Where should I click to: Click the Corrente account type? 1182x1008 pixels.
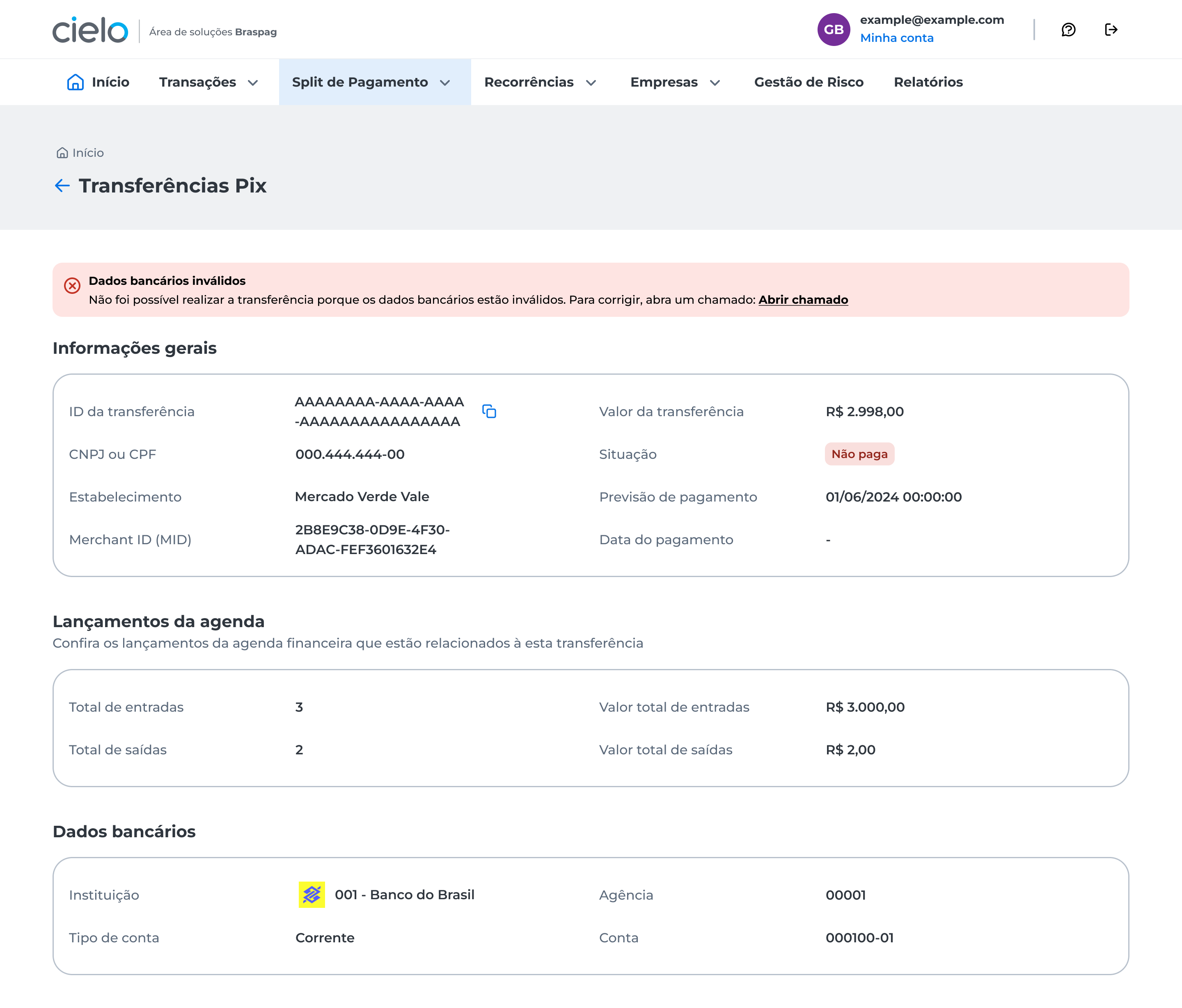coord(325,938)
